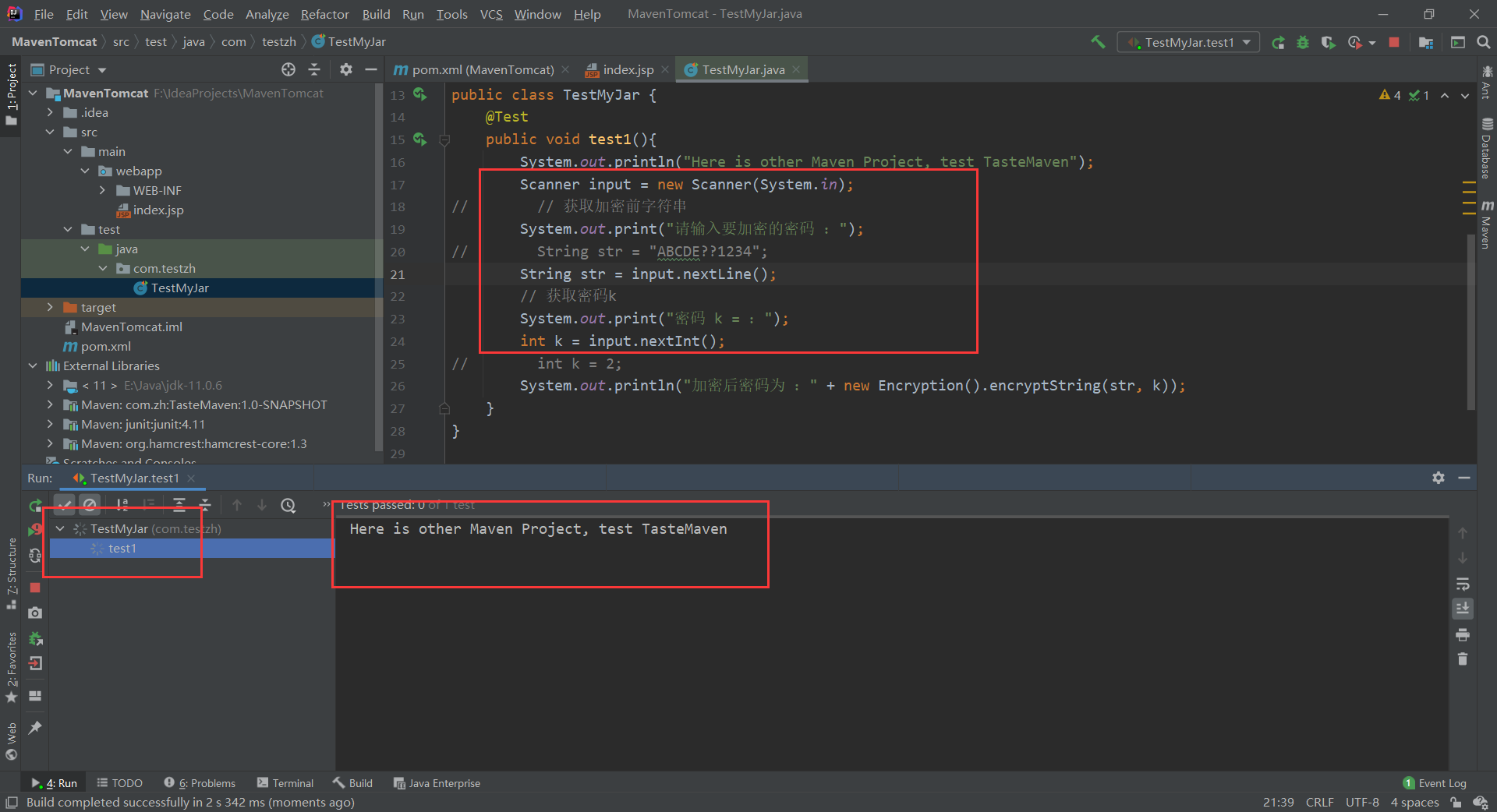Collapse all test results in Run panel
Screen dimensions: 1497x812
coord(205,505)
